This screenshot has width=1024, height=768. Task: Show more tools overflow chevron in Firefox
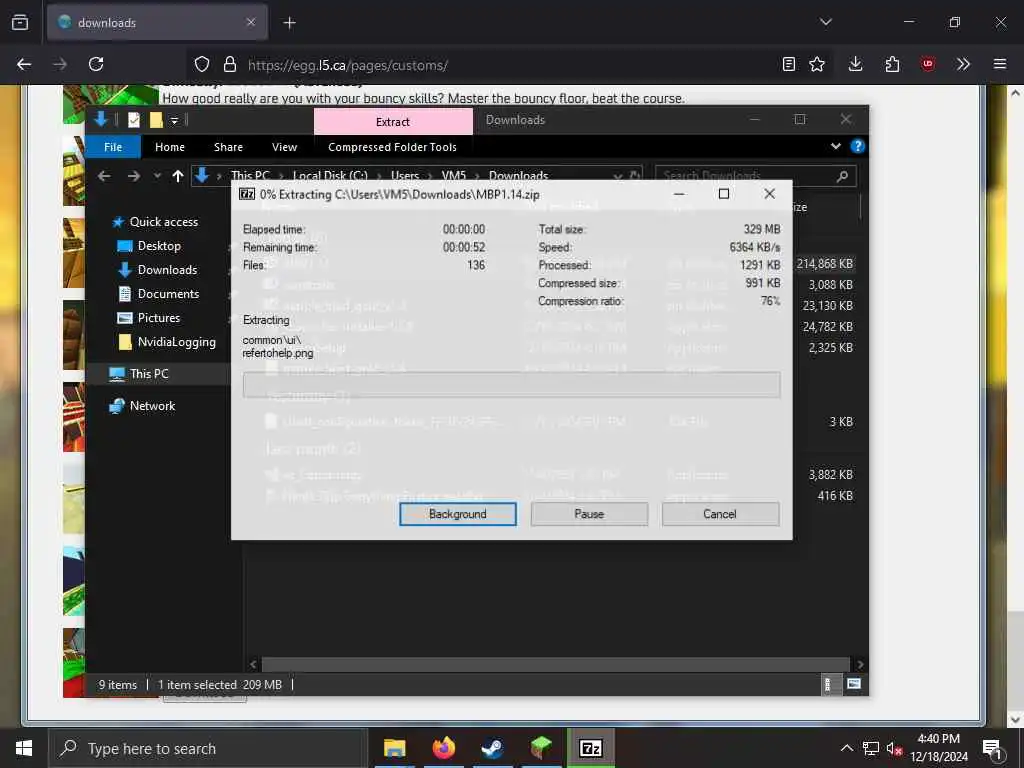click(963, 64)
